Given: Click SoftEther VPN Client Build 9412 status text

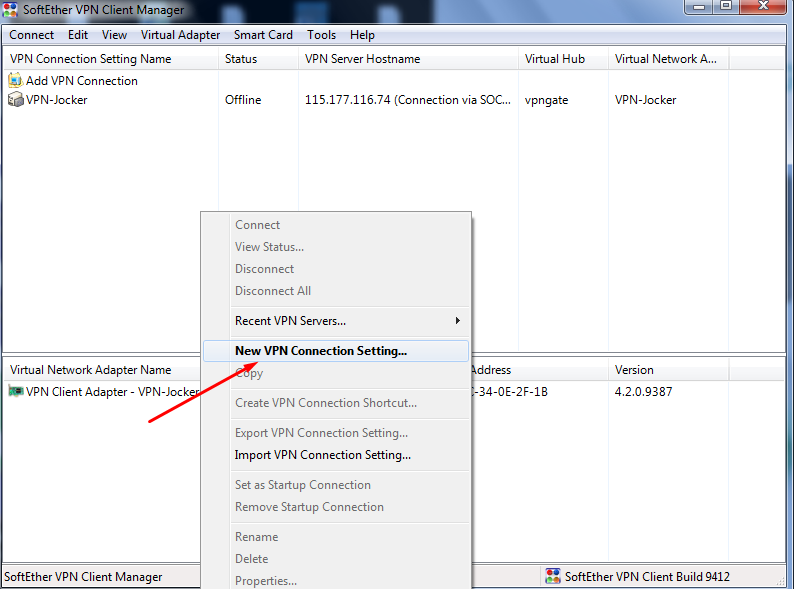Looking at the screenshot, I should [x=647, y=576].
